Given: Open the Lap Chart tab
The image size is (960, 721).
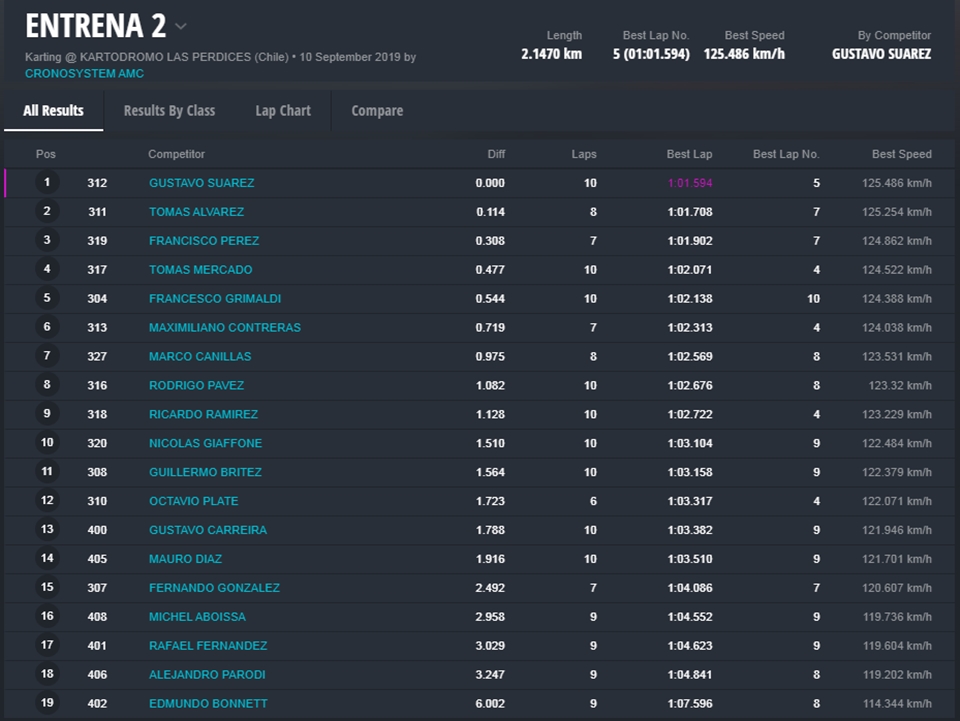Looking at the screenshot, I should [283, 111].
